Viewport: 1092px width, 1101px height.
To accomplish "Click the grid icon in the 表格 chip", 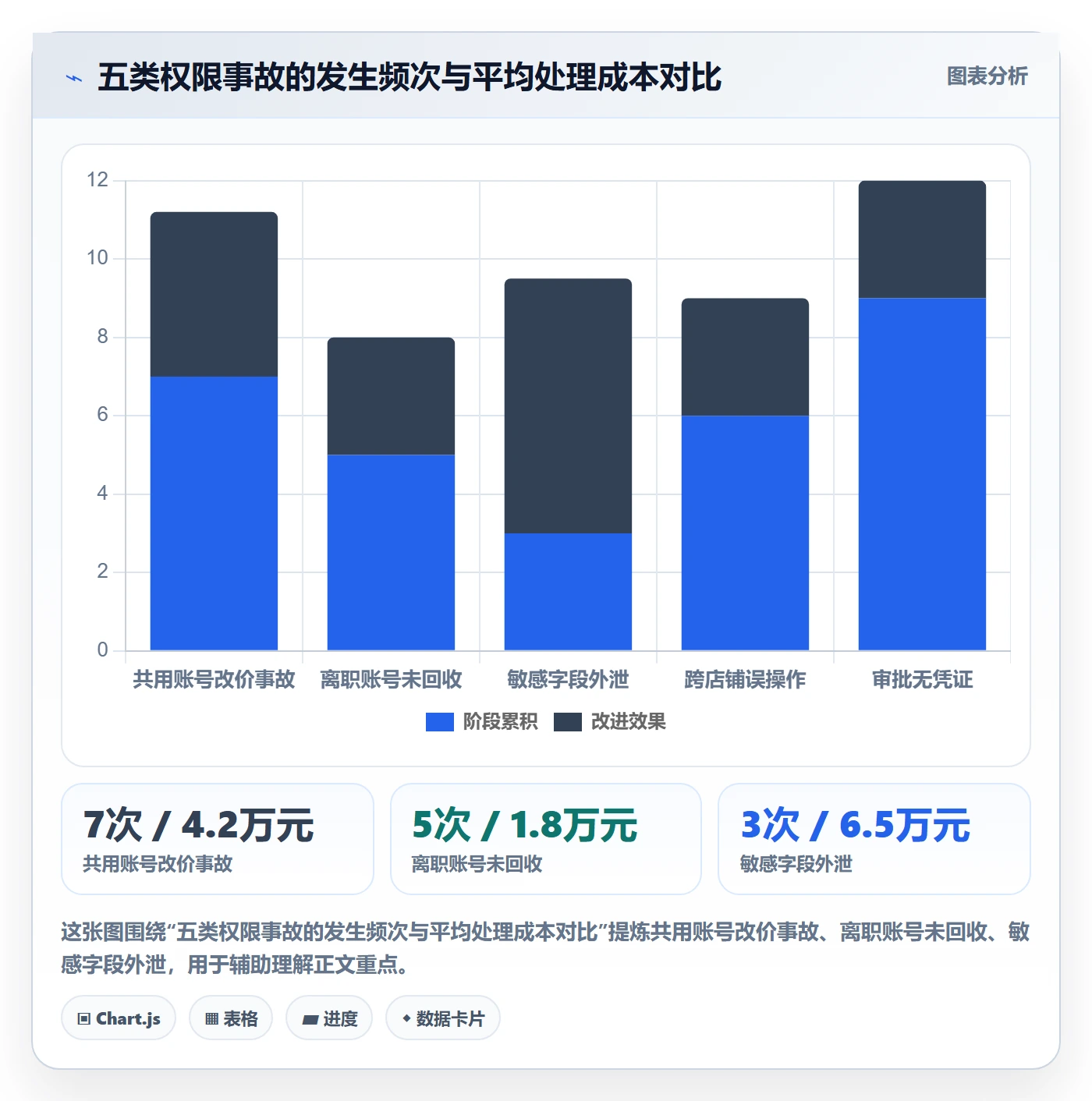I will pyautogui.click(x=211, y=1019).
